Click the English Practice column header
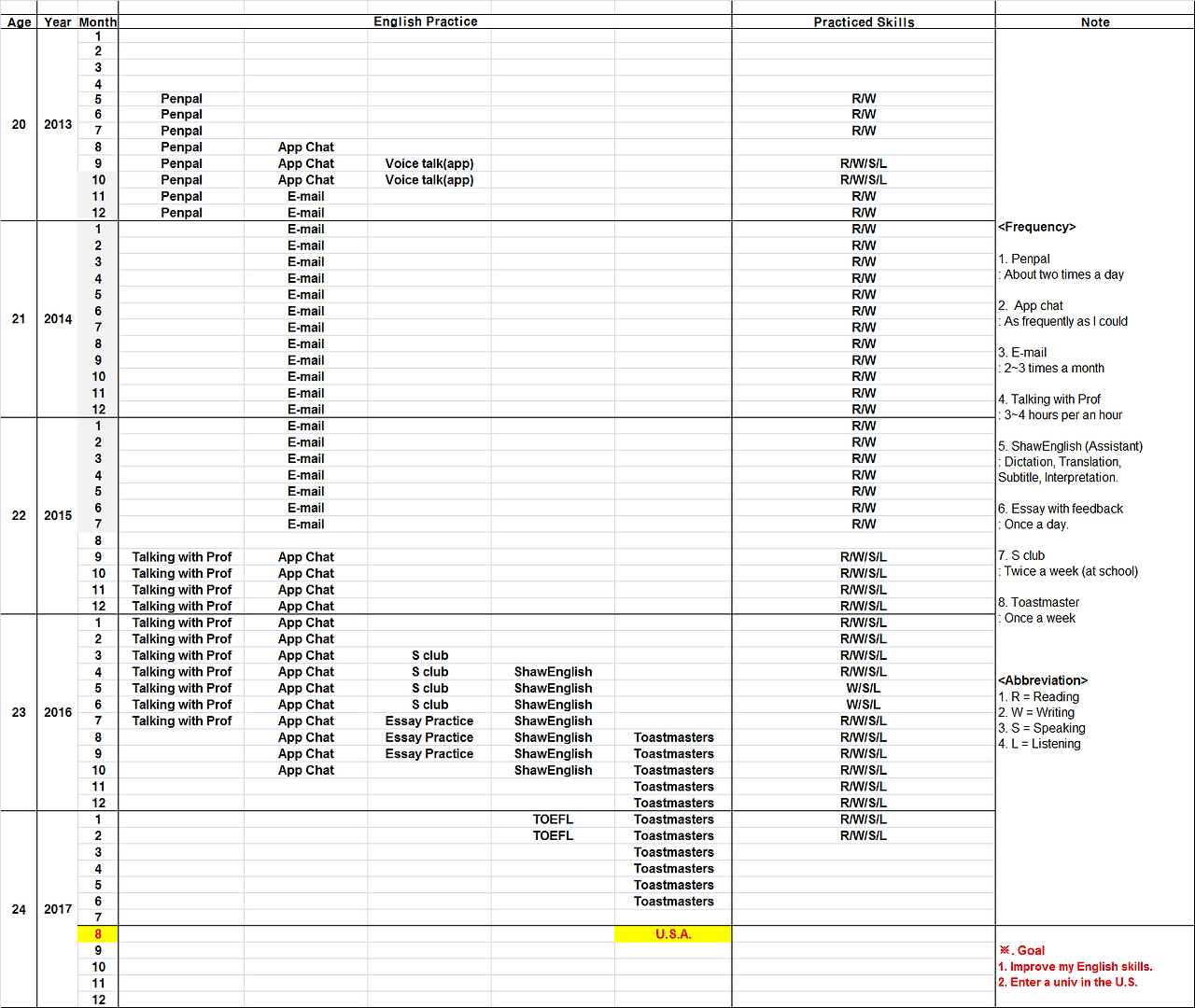This screenshot has width=1195, height=1008. pos(426,21)
